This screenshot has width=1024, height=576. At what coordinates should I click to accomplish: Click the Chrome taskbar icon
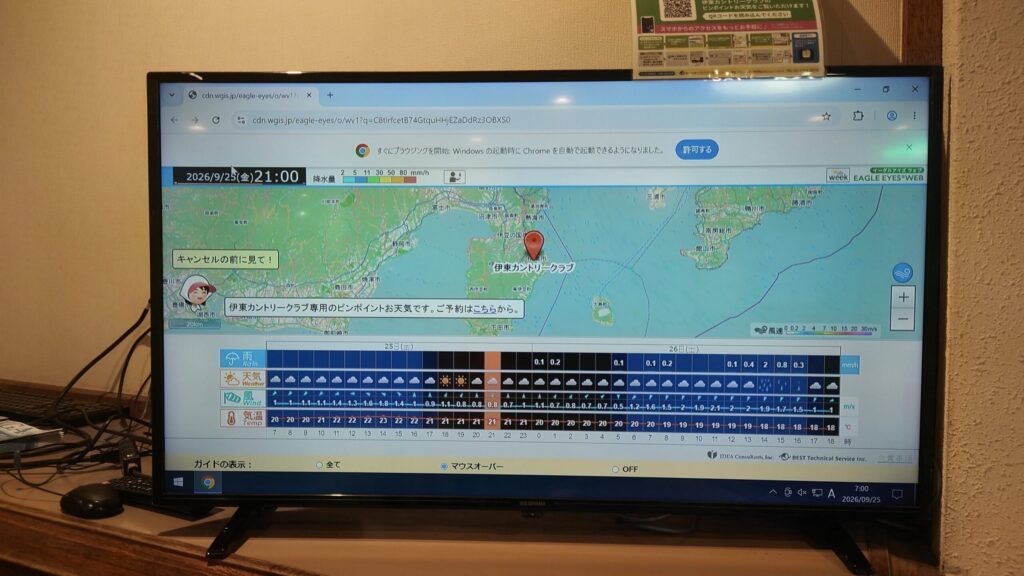tap(208, 483)
